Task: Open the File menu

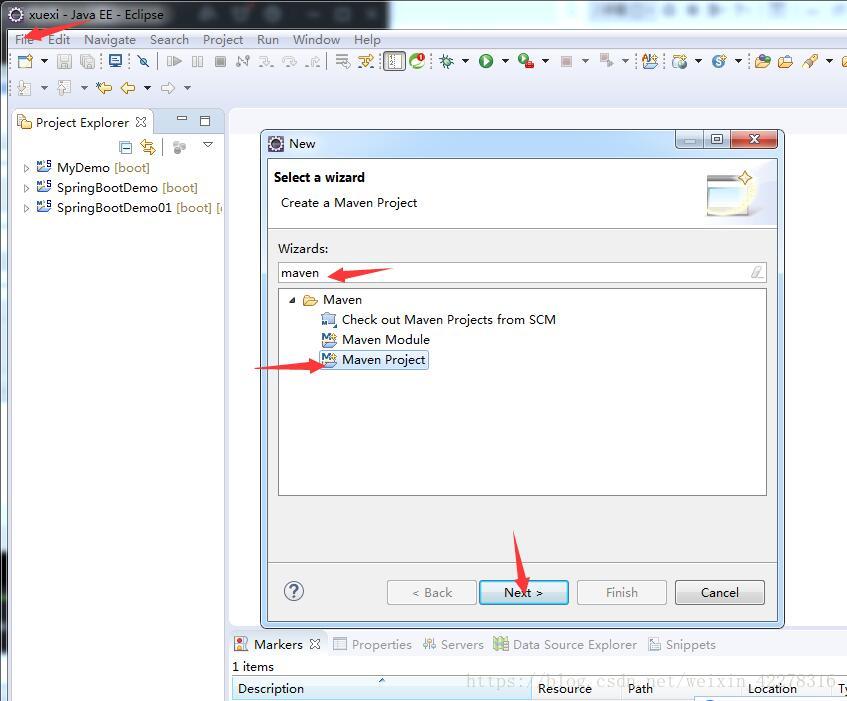Action: 24,39
